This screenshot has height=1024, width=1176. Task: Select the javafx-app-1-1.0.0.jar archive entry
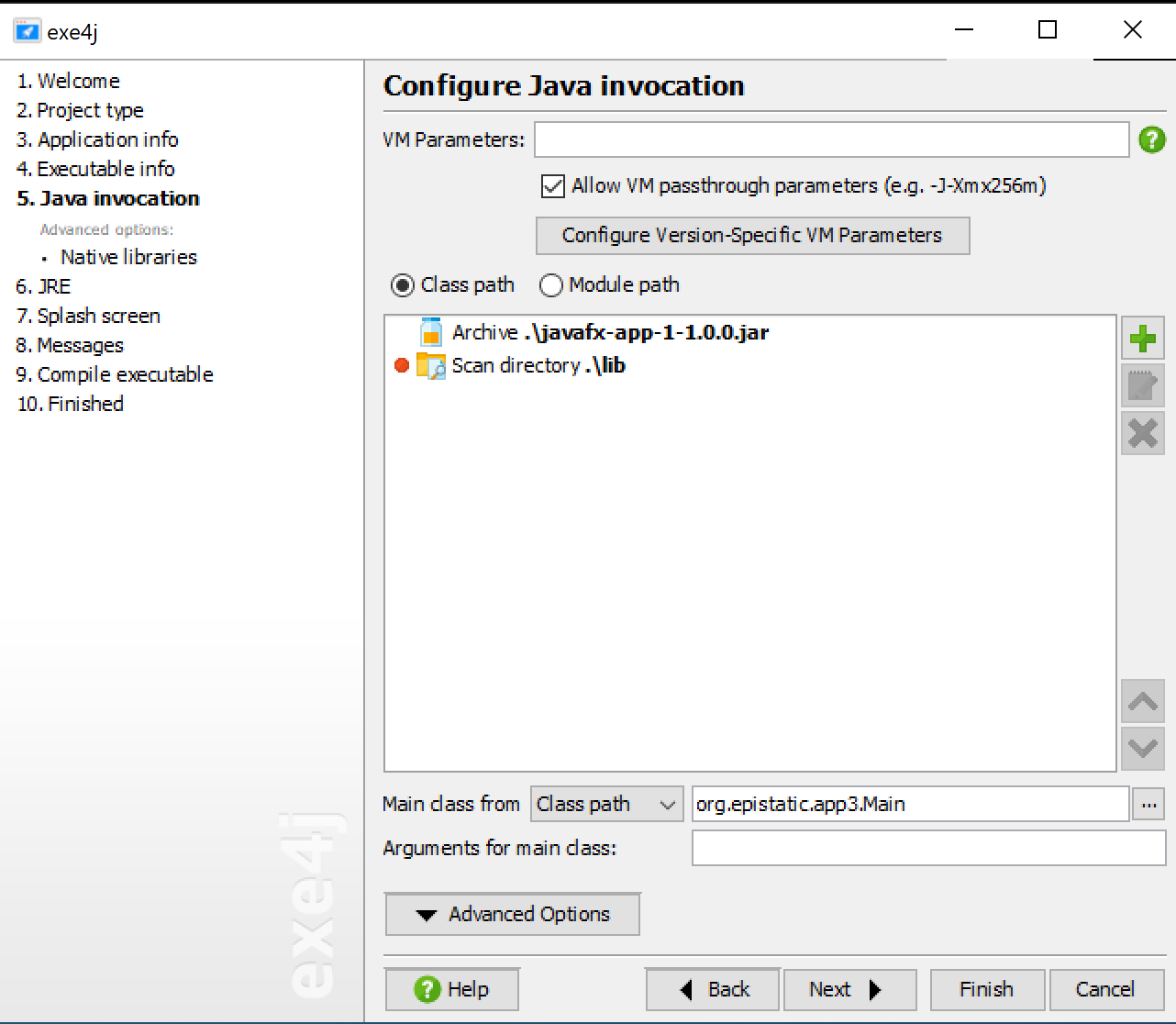pos(609,332)
